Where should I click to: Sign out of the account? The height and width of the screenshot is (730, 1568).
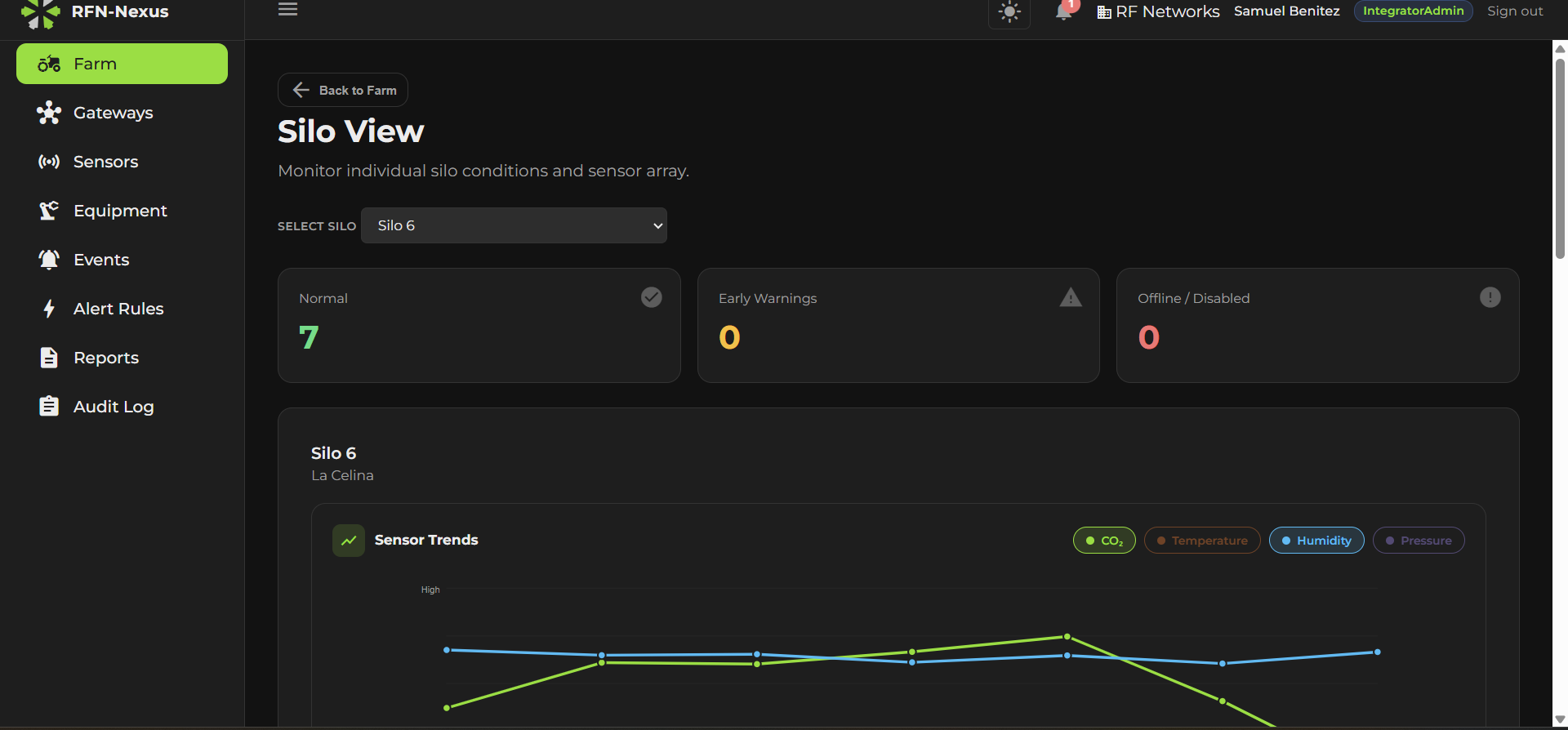[1515, 11]
